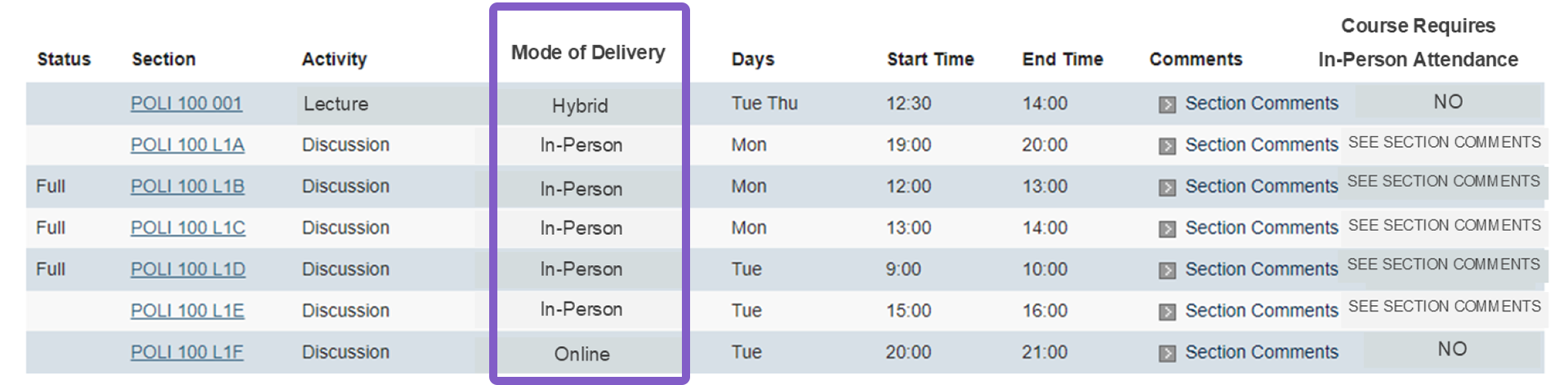Open the POLI 100 L1F section link
The image size is (1568, 385).
(187, 352)
